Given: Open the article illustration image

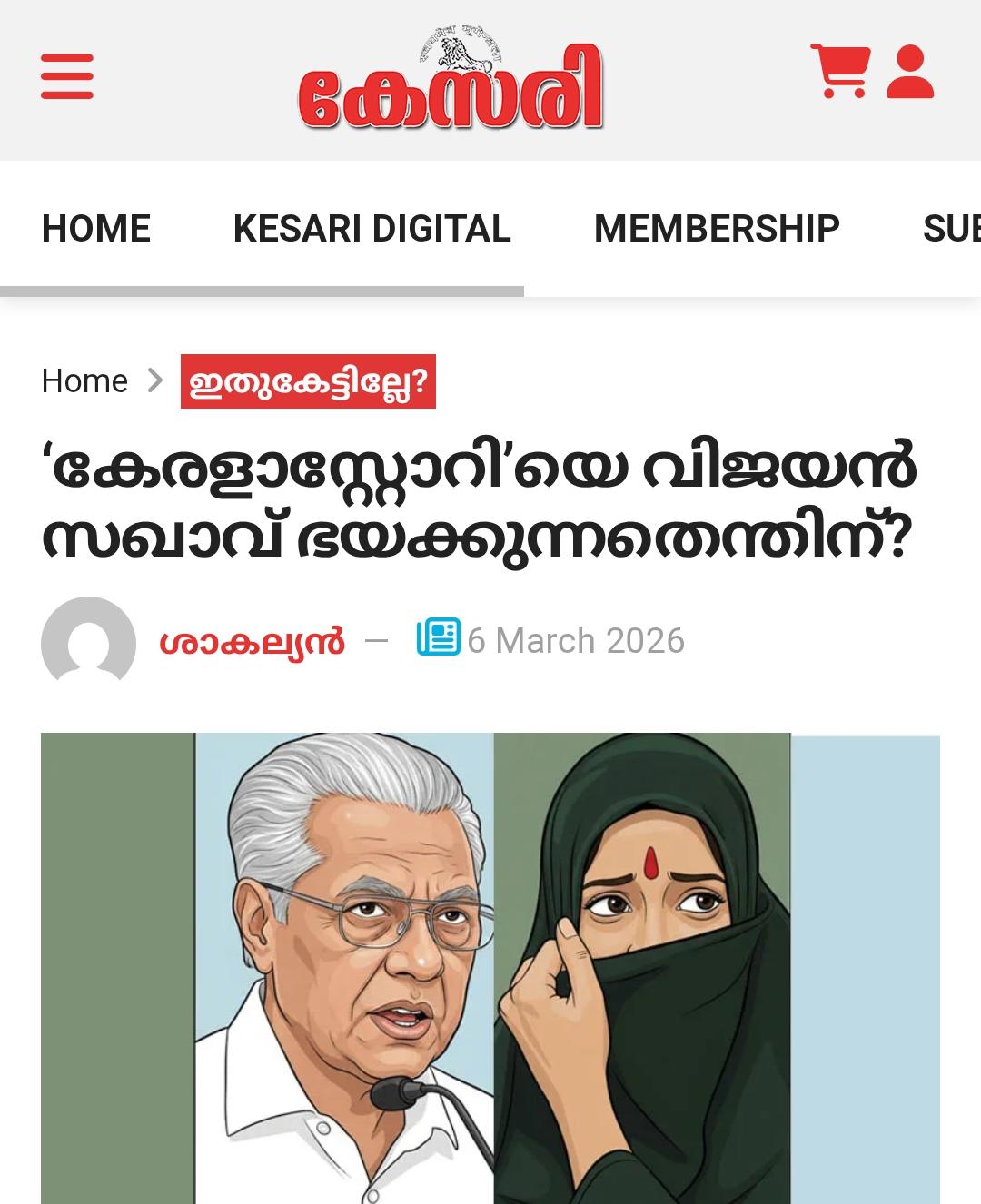Looking at the screenshot, I should tap(490, 968).
